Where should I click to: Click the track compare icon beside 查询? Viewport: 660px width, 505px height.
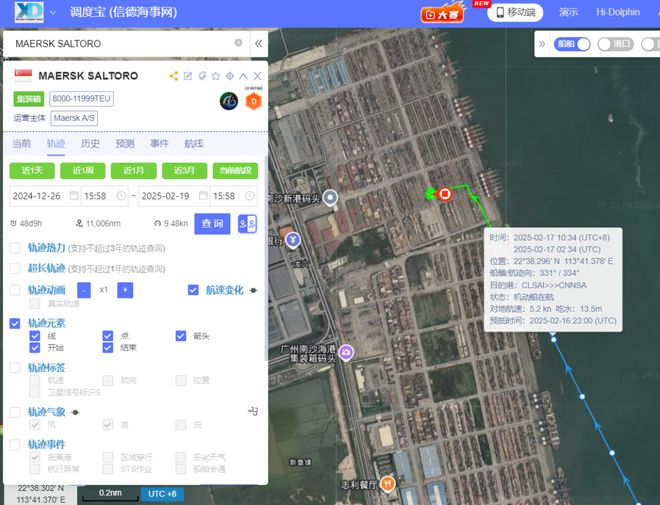pyautogui.click(x=247, y=223)
